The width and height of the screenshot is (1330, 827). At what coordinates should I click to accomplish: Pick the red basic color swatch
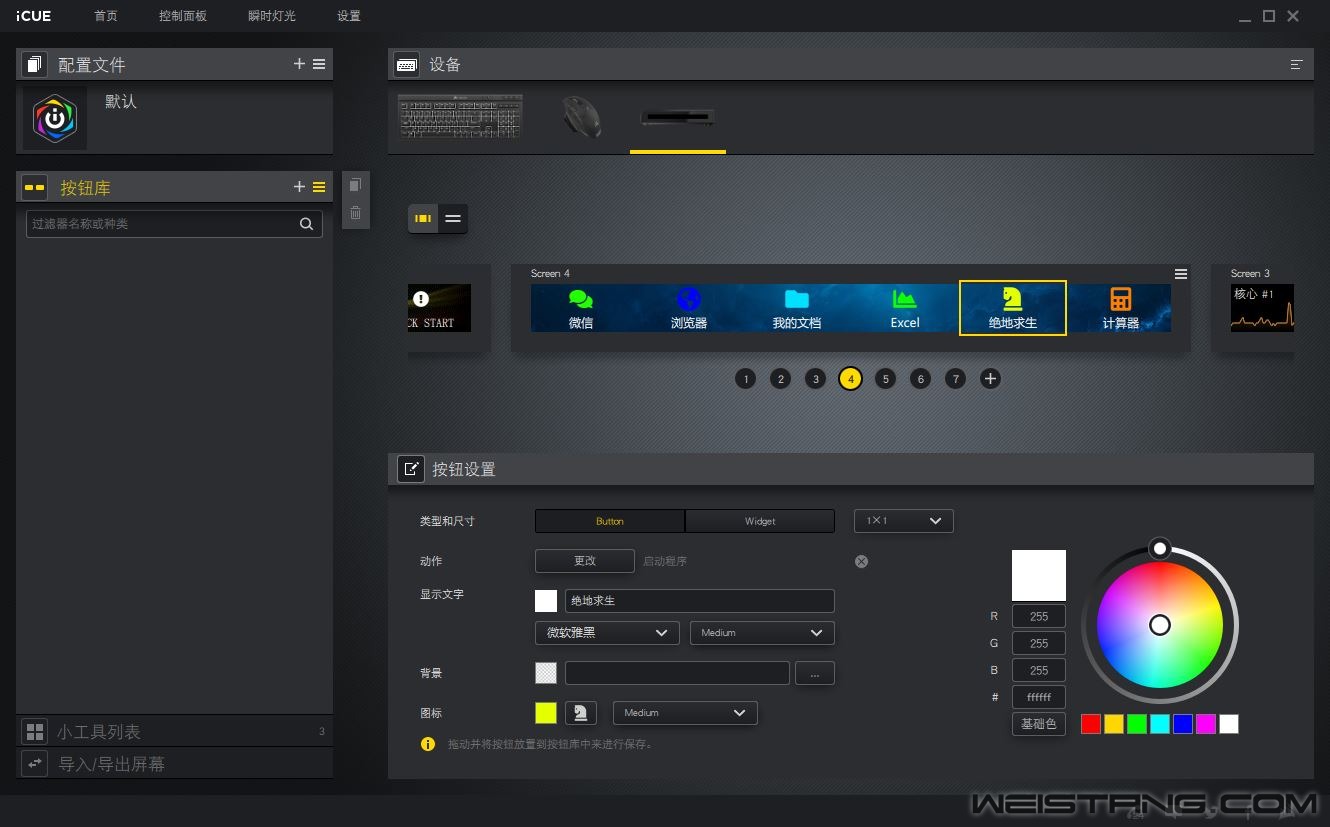(x=1091, y=724)
